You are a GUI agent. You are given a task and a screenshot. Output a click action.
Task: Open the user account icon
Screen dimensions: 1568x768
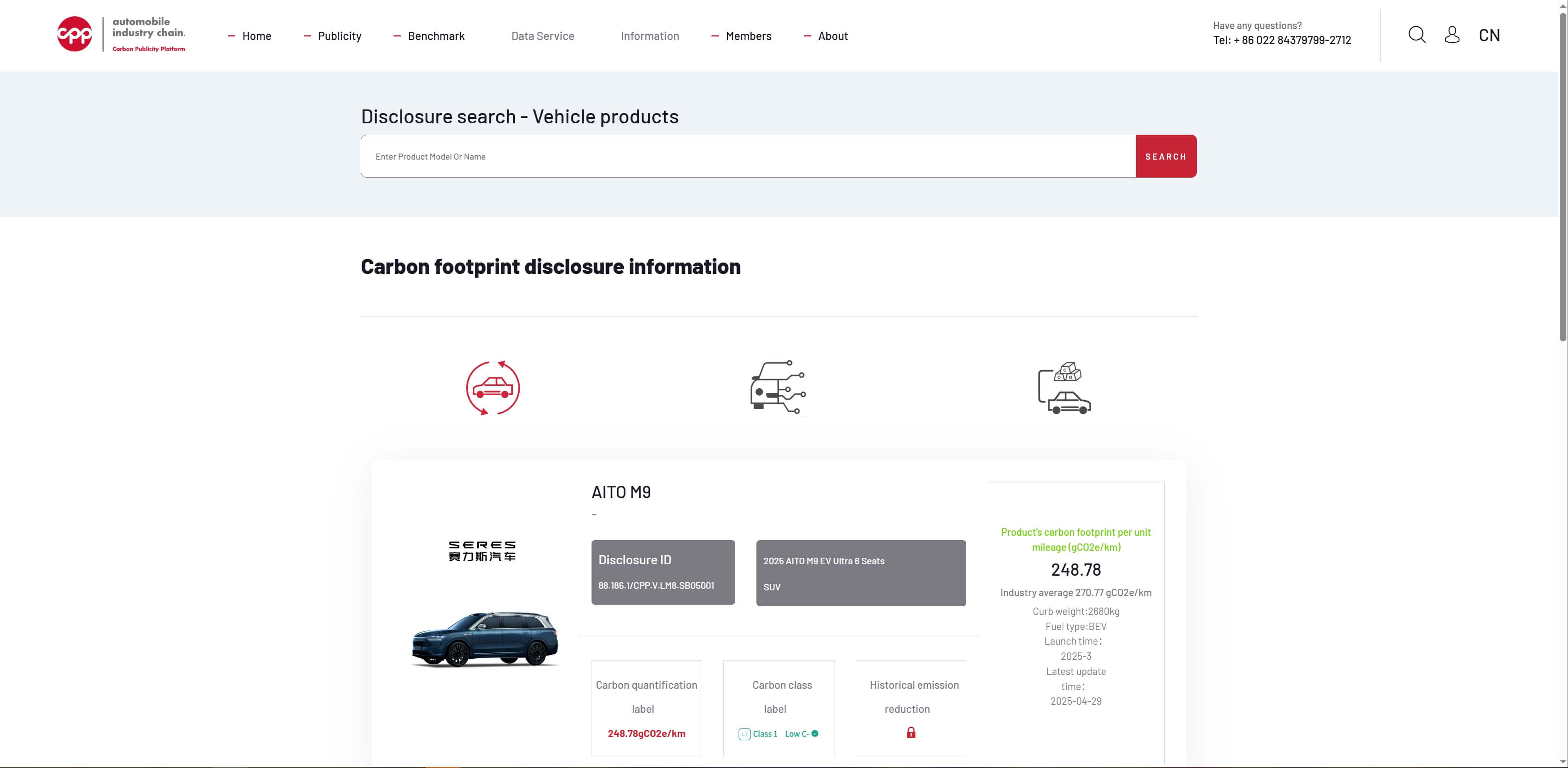click(1452, 35)
